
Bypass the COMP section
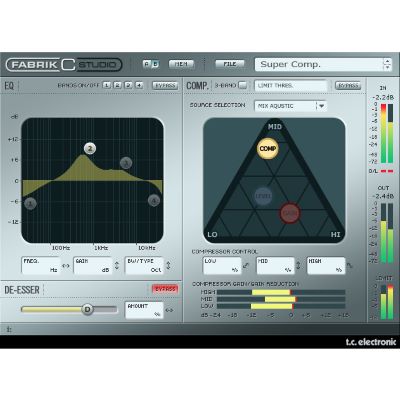click(348, 85)
